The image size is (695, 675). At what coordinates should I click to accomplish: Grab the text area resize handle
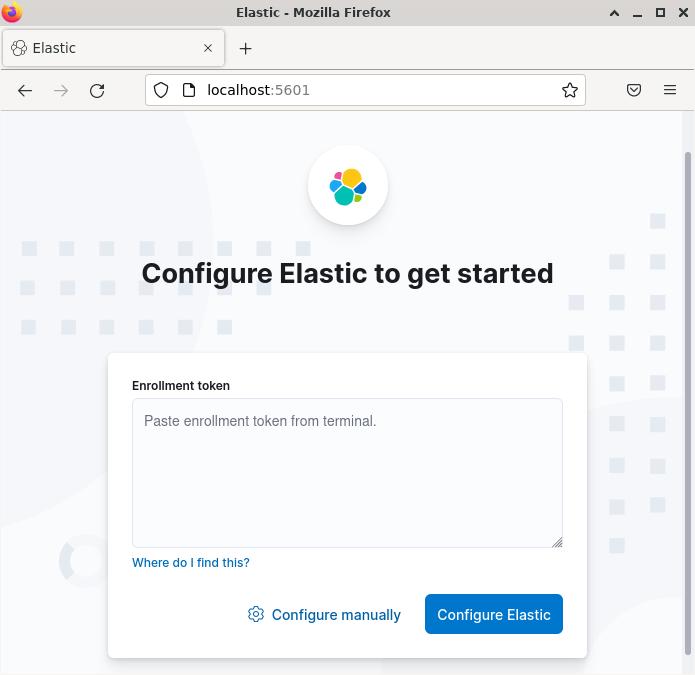557,542
